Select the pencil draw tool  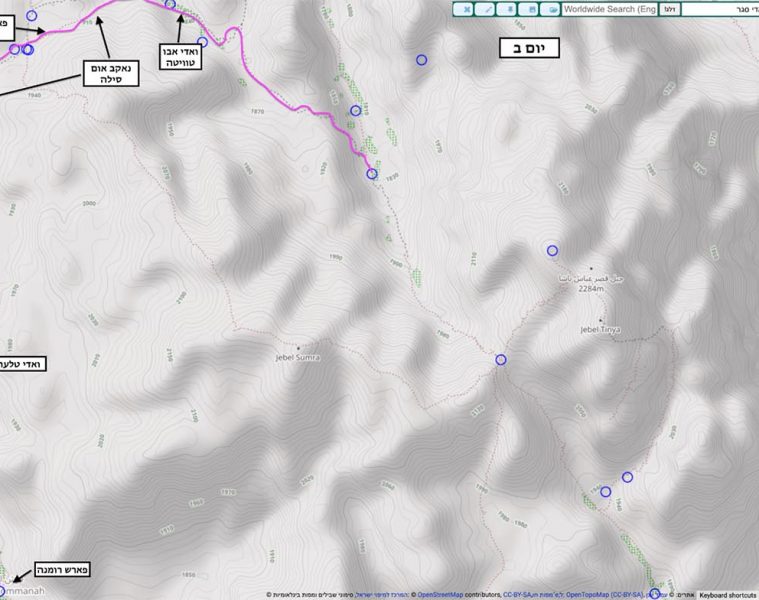[x=488, y=9]
